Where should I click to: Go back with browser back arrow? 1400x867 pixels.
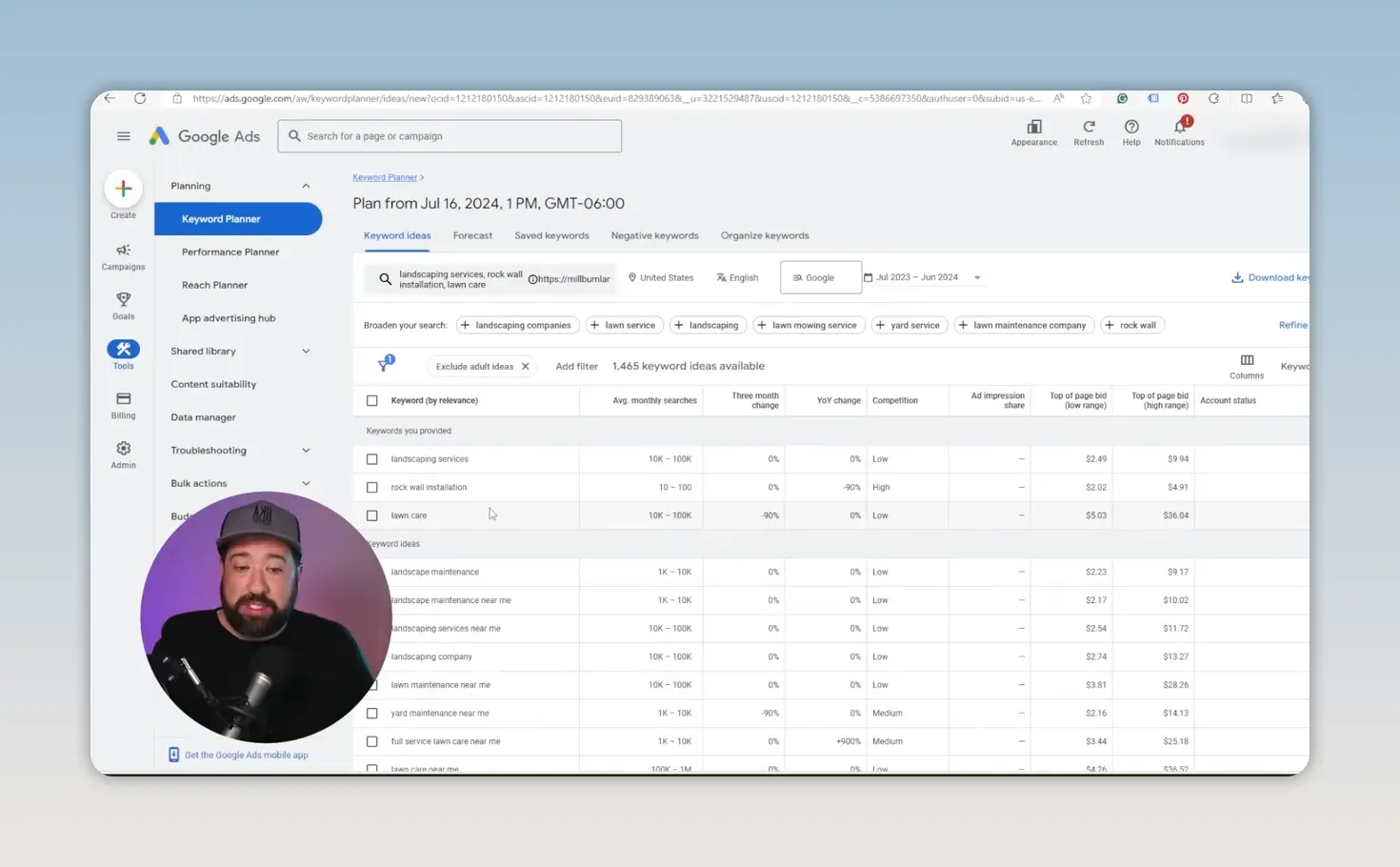(x=110, y=98)
